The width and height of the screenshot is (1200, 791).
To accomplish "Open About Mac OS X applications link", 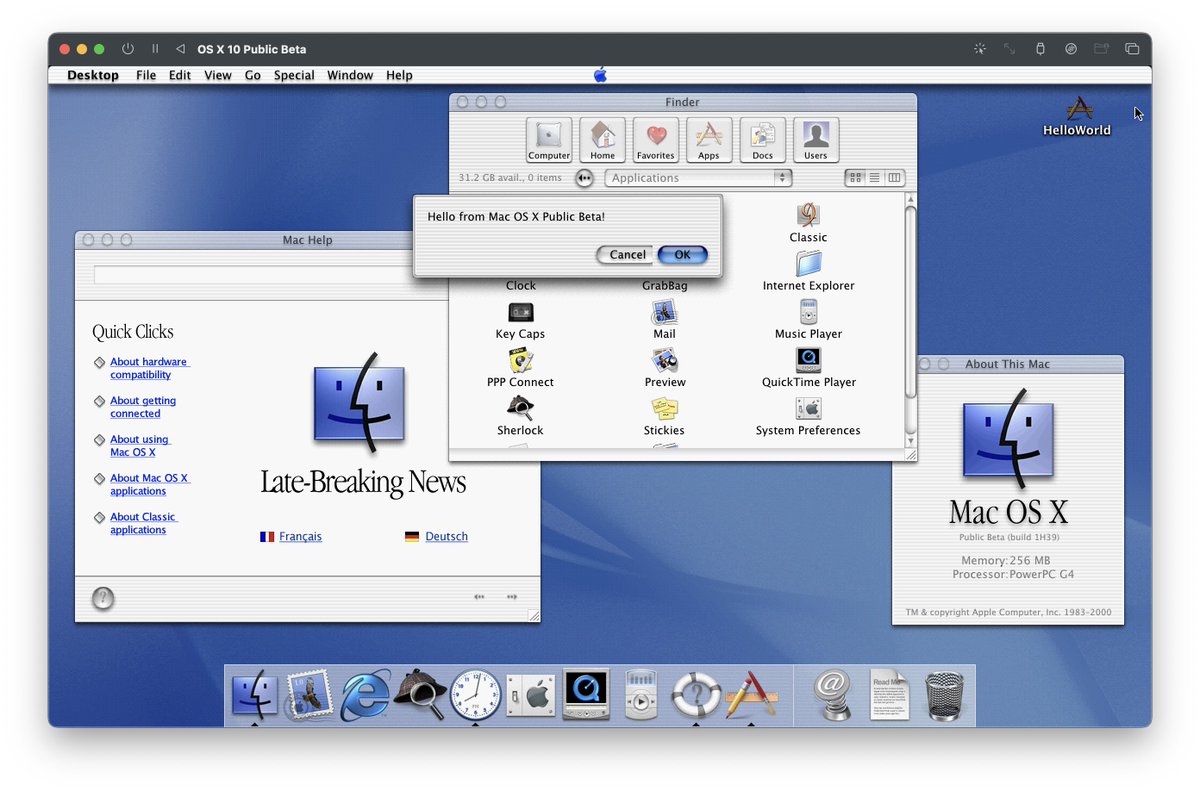I will (x=150, y=485).
